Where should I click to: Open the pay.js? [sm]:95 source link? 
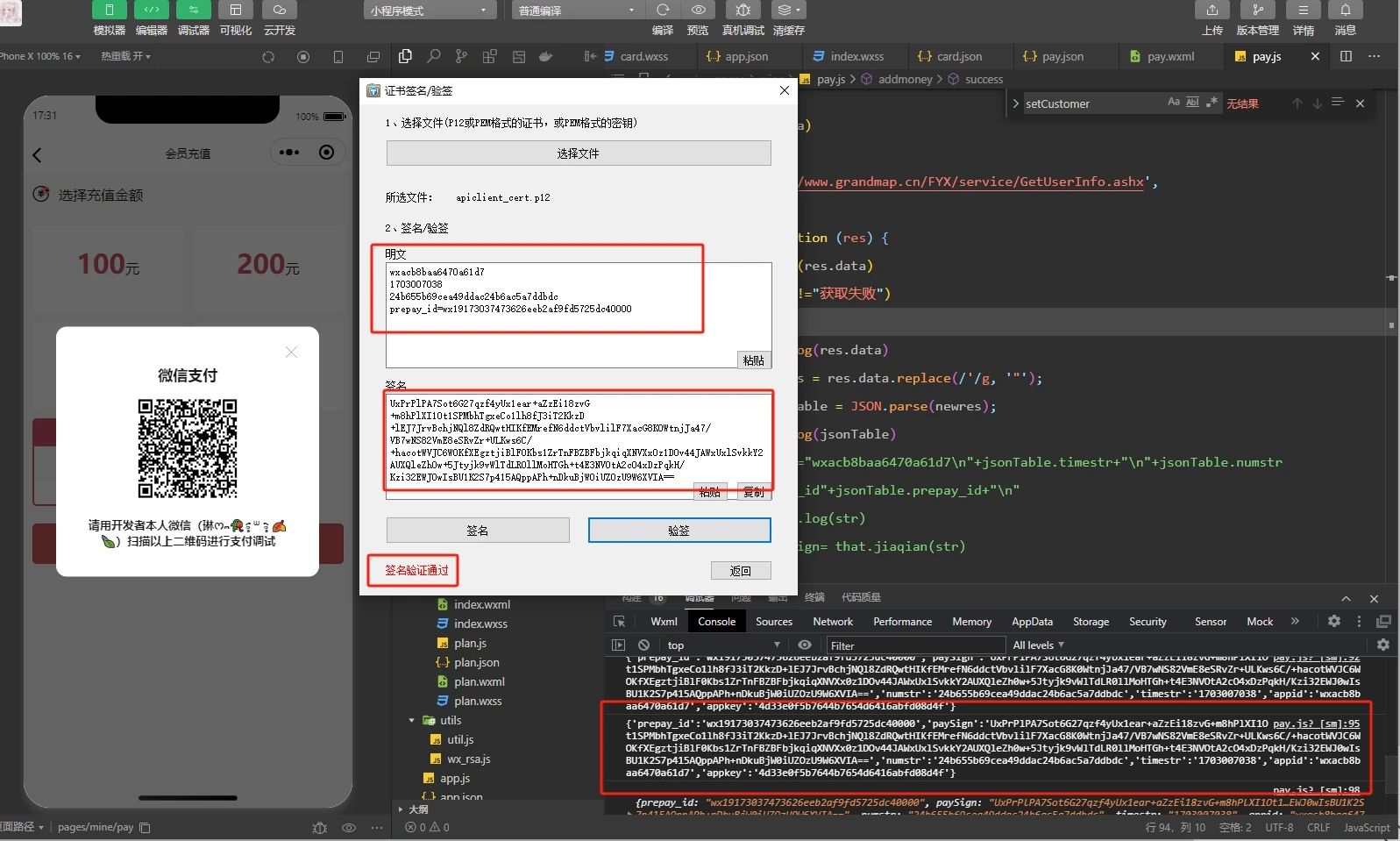[x=1316, y=723]
